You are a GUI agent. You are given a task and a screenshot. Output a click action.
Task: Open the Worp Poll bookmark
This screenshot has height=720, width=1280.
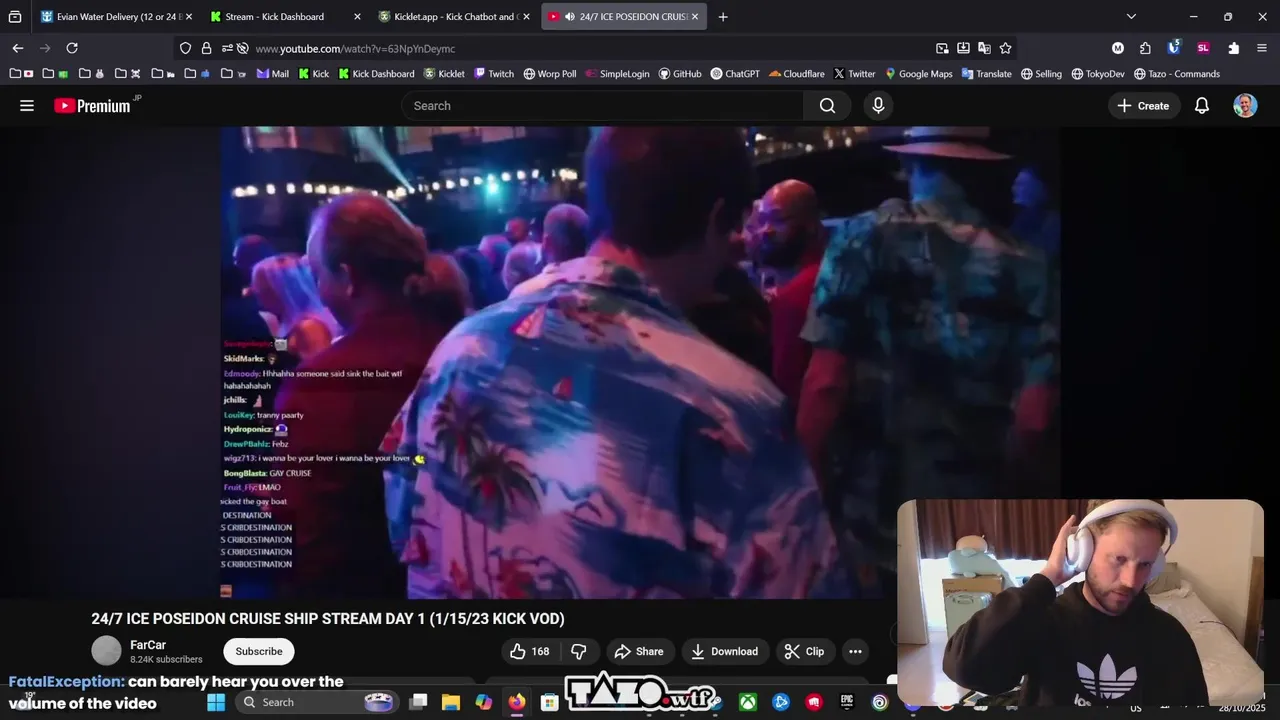550,74
